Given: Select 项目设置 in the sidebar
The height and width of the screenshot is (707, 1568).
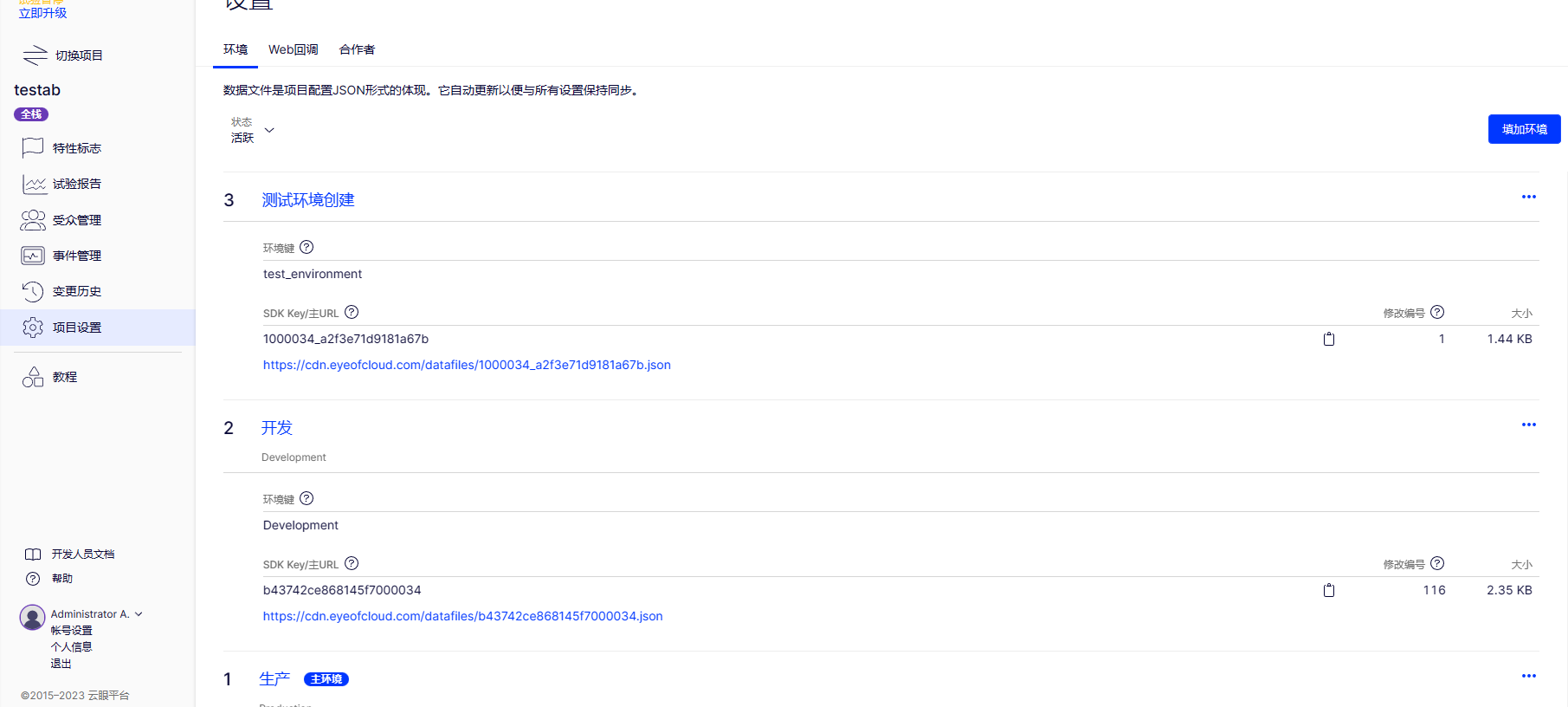Looking at the screenshot, I should (x=76, y=328).
